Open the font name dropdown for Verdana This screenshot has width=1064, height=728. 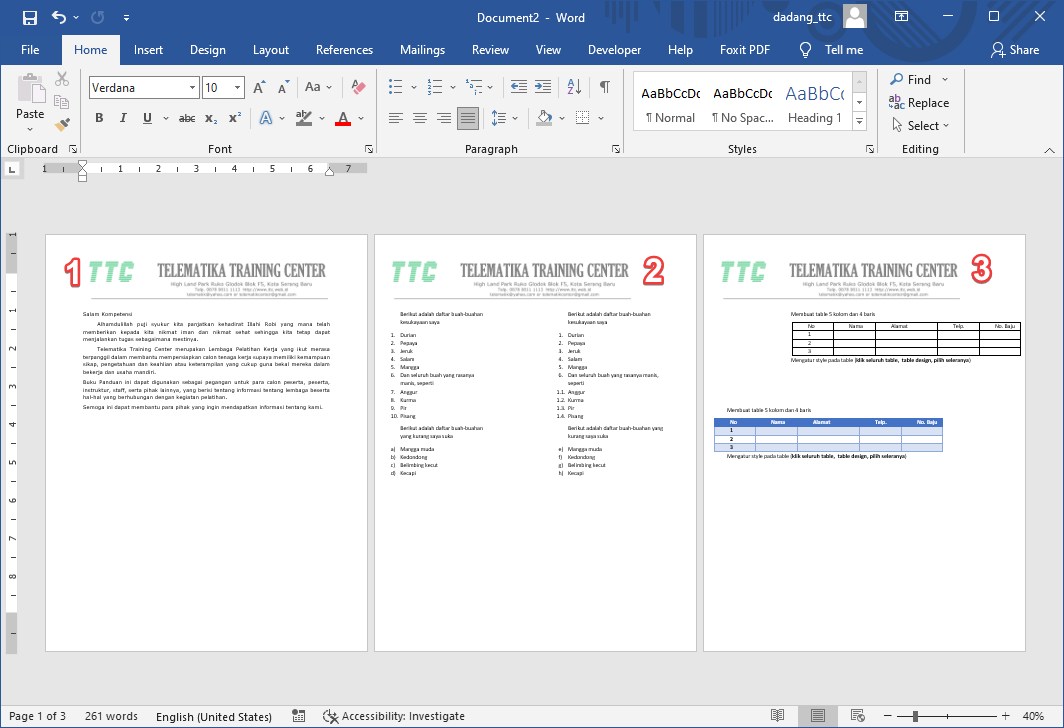[x=193, y=88]
